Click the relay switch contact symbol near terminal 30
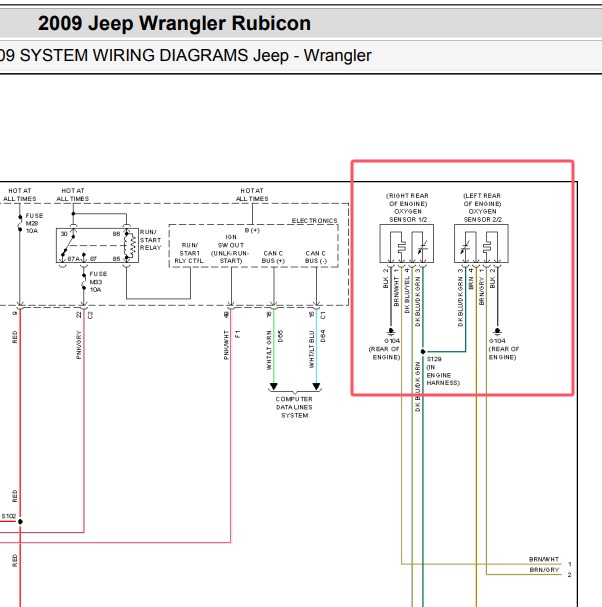 pos(69,244)
